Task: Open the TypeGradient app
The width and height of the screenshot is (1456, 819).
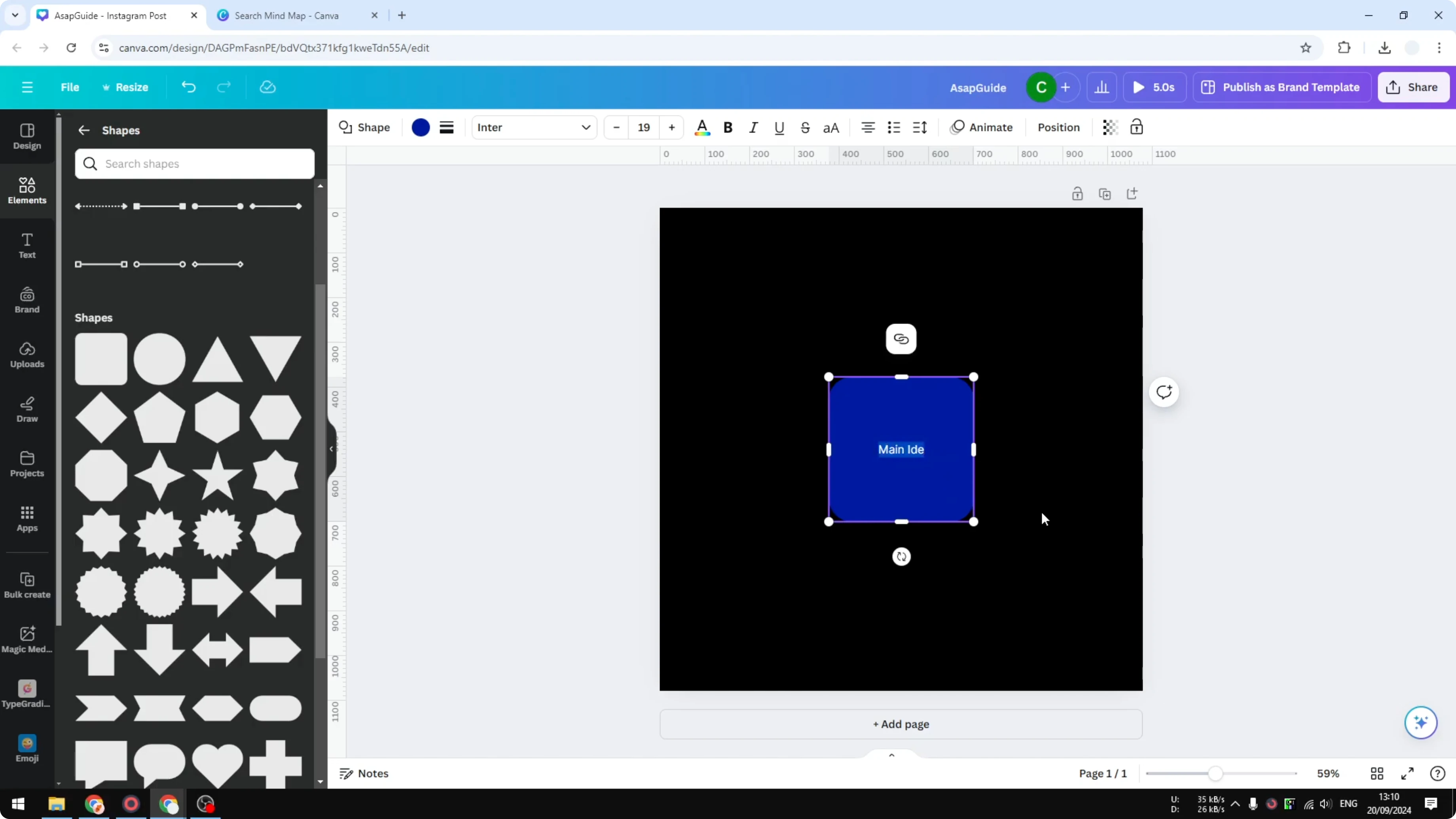Action: [x=27, y=694]
